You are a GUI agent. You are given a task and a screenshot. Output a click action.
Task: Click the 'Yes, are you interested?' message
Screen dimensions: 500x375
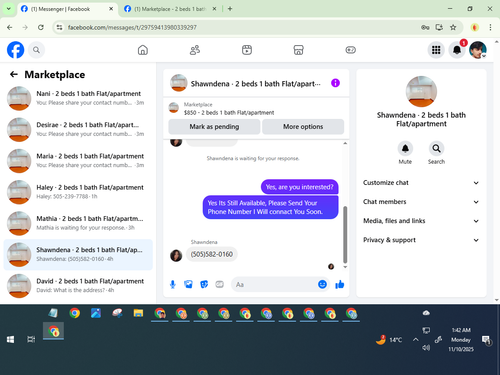[x=299, y=187]
